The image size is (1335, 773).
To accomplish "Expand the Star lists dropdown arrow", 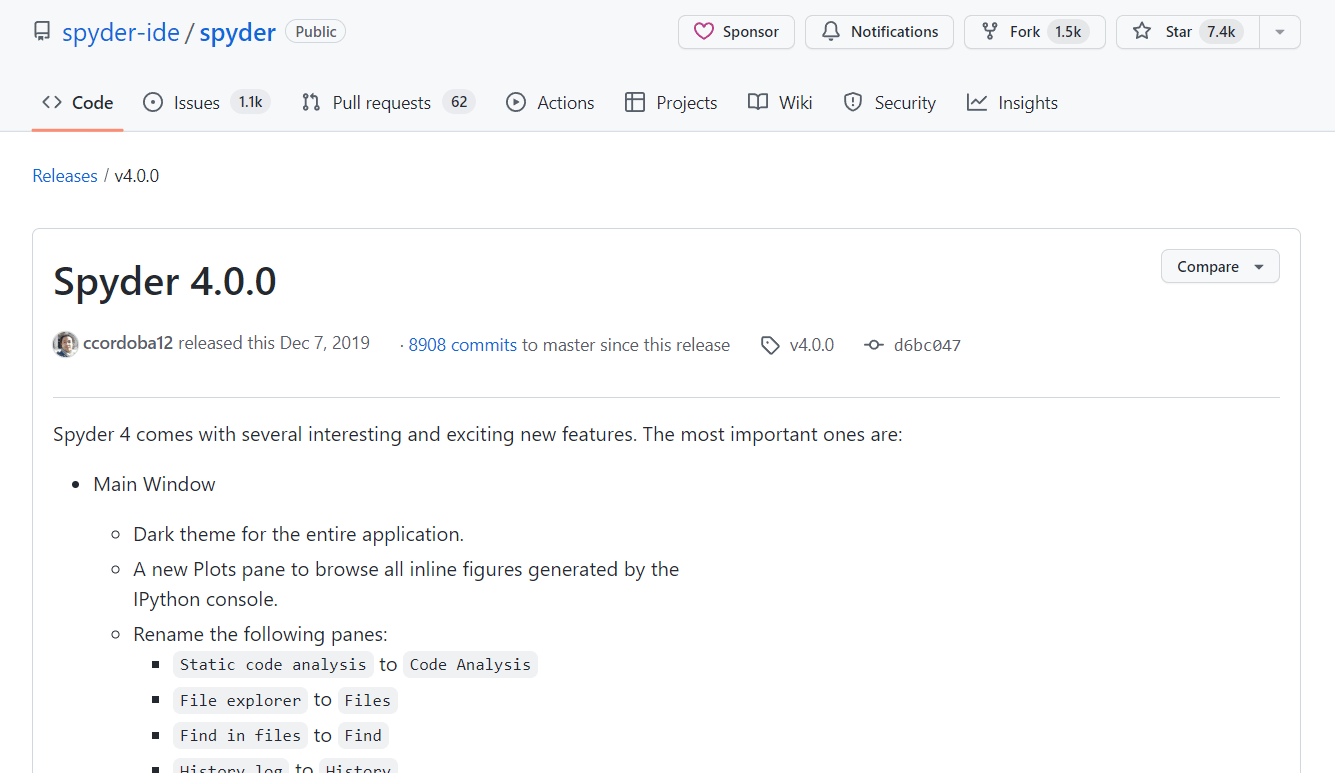I will [x=1280, y=32].
